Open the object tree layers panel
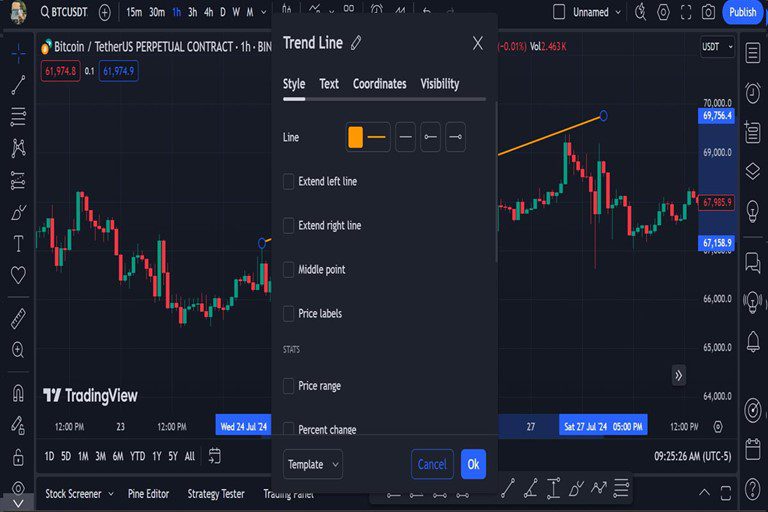This screenshot has width=768, height=512. pyautogui.click(x=753, y=171)
